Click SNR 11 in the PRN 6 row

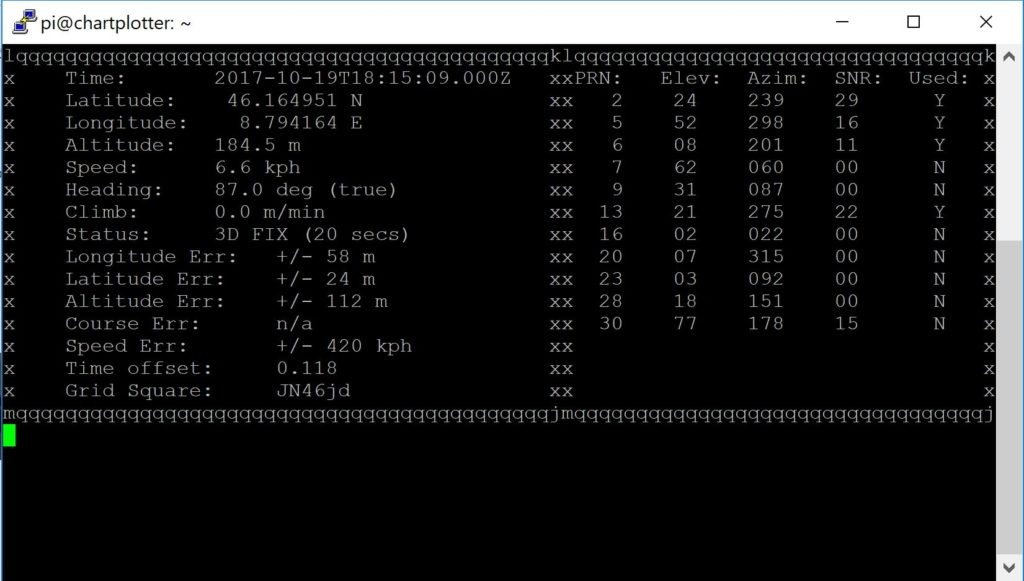pyautogui.click(x=846, y=145)
